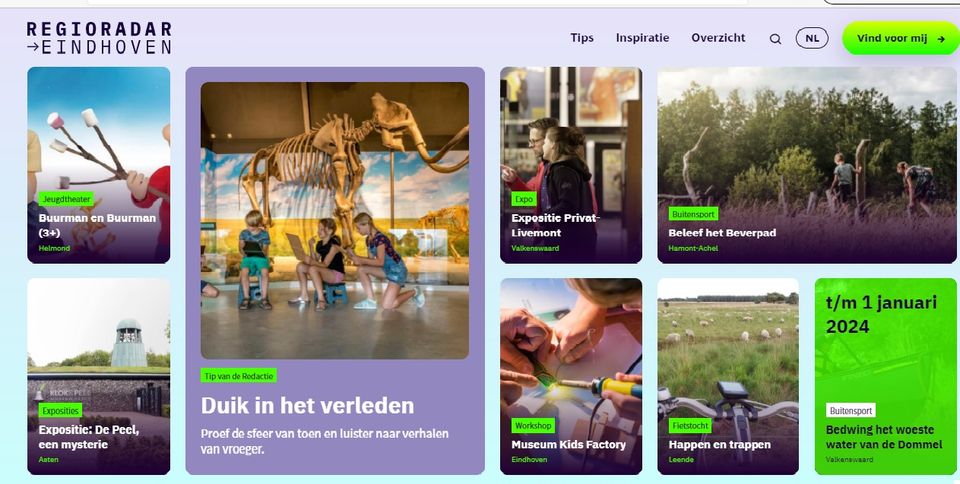Open the Tips menu item
Viewport: 960px width, 484px height.
click(582, 38)
